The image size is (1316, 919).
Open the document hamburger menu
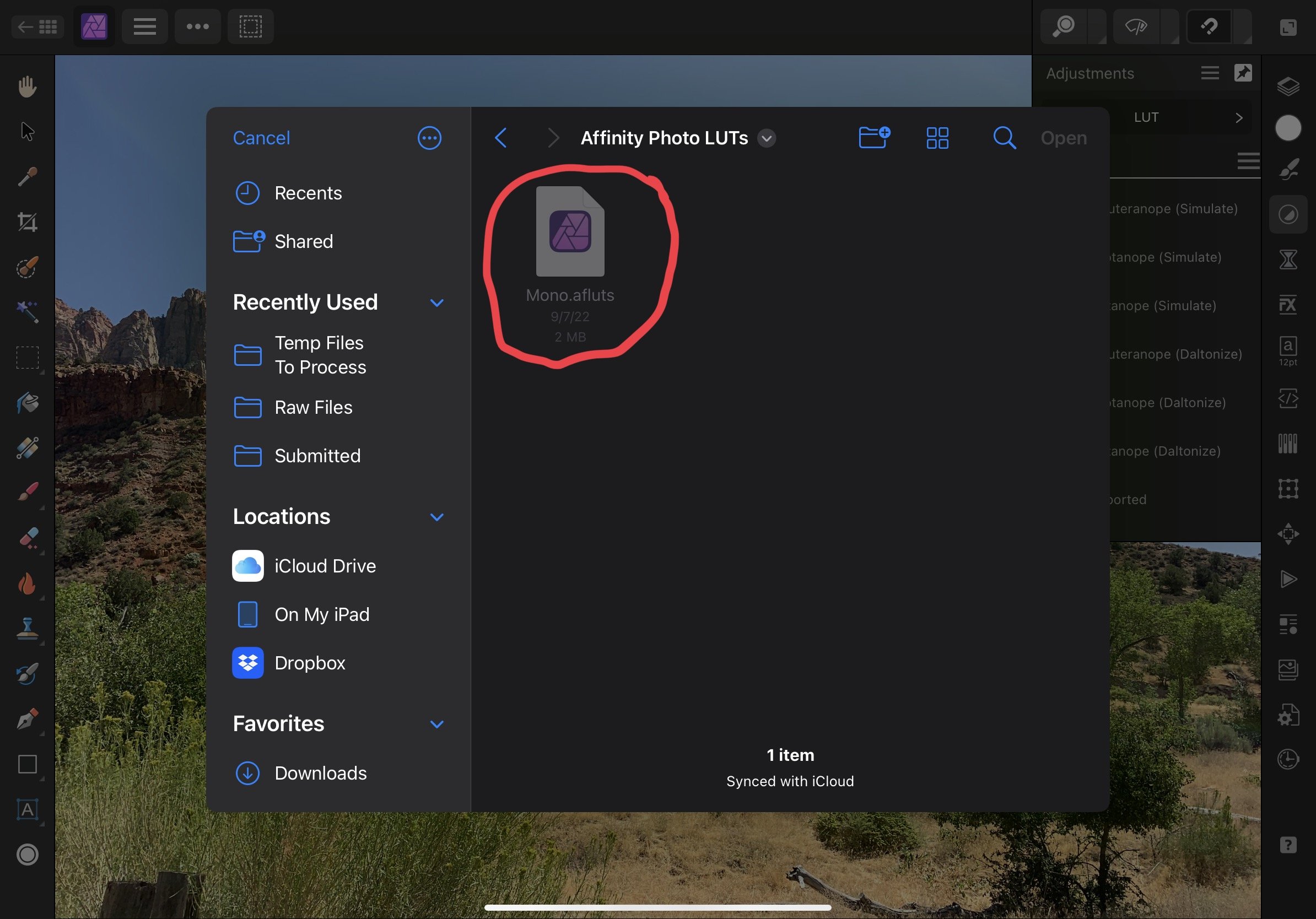(x=145, y=26)
